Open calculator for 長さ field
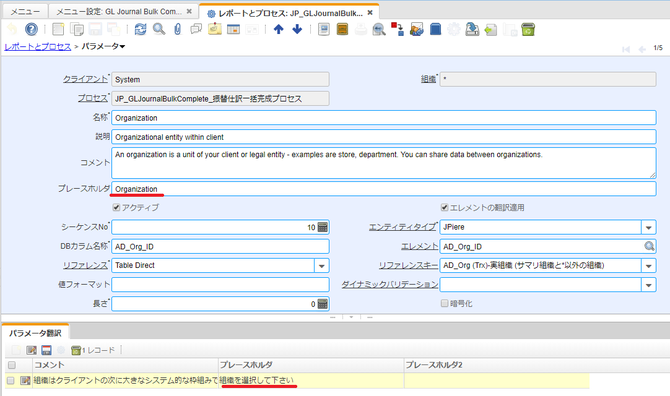 pos(323,304)
